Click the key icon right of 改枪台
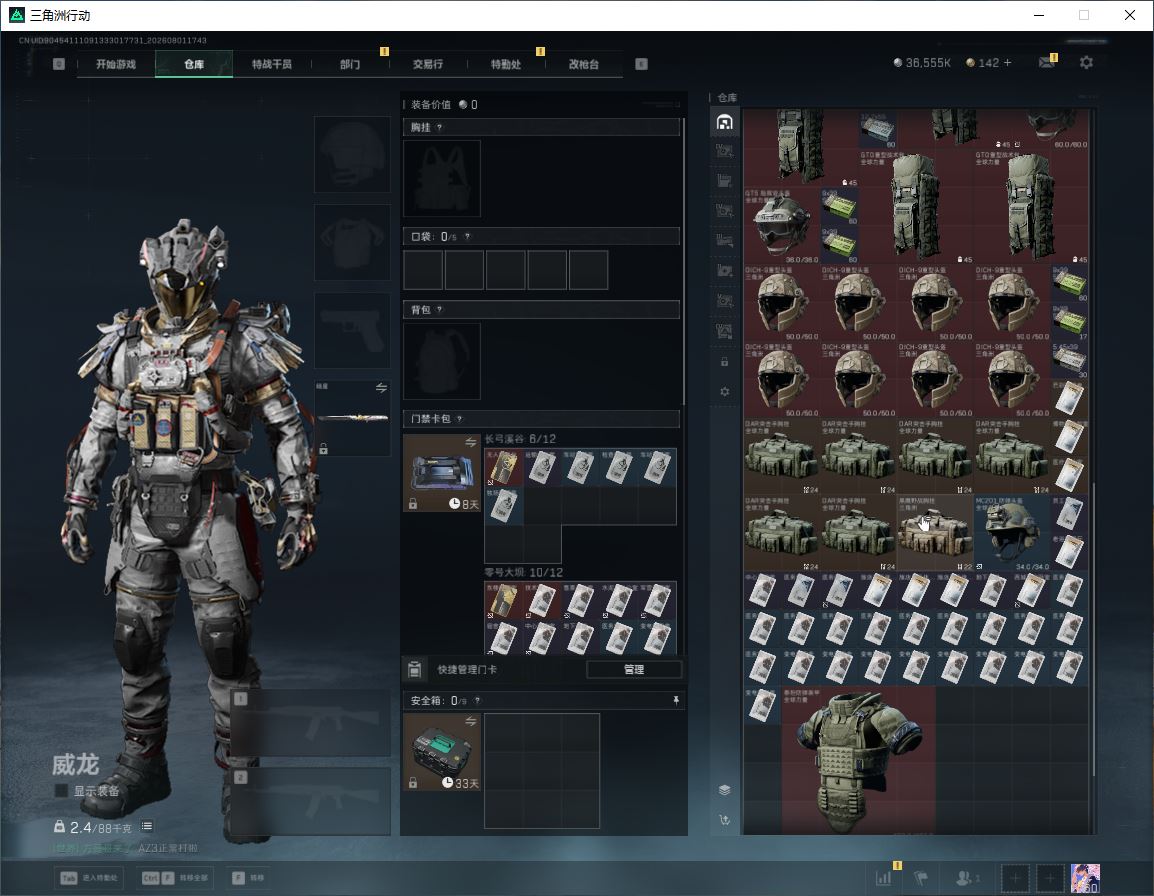This screenshot has width=1154, height=896. coord(642,64)
